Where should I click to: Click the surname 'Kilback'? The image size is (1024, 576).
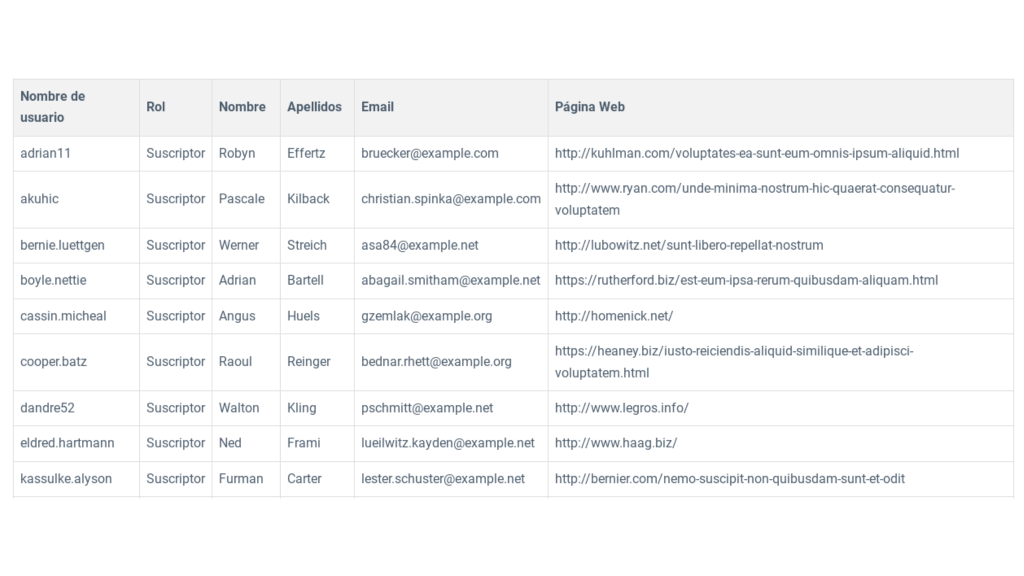pyautogui.click(x=308, y=199)
